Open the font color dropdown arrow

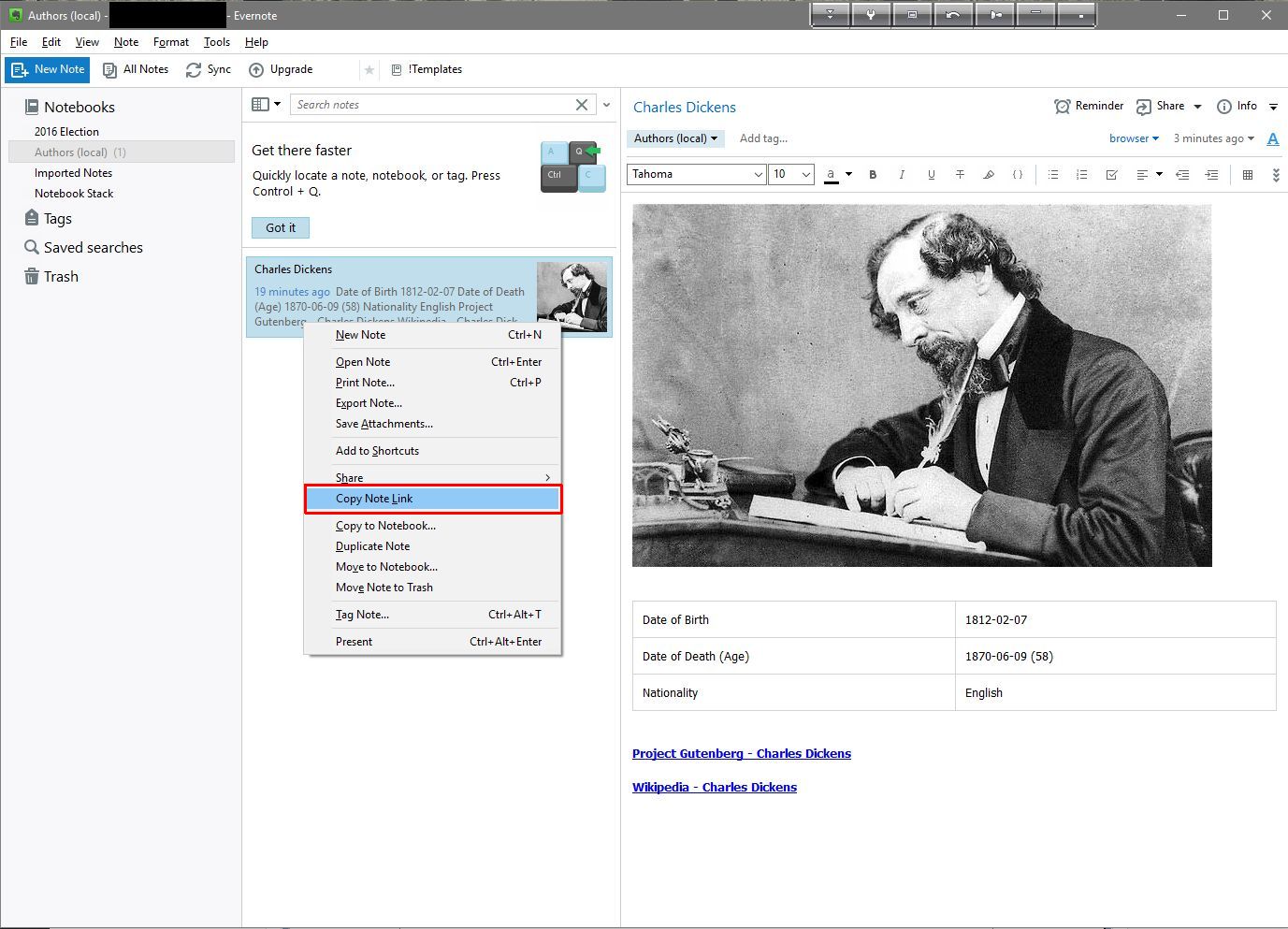click(x=849, y=174)
